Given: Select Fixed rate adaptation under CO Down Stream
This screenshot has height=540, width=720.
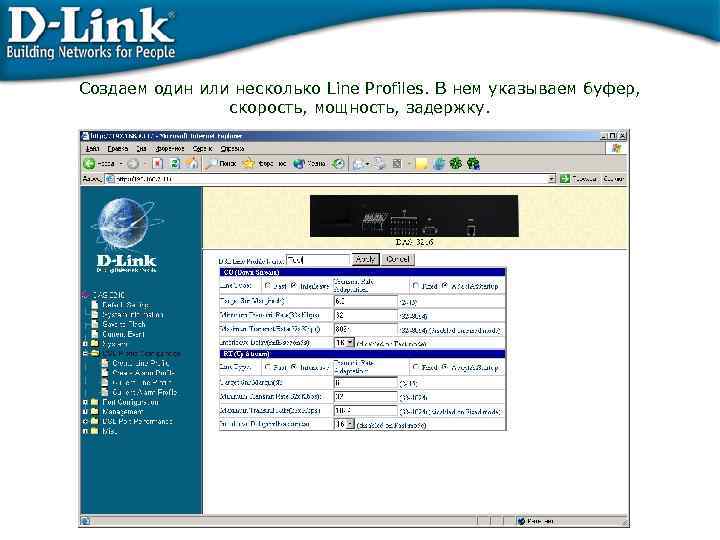Looking at the screenshot, I should pos(416,286).
